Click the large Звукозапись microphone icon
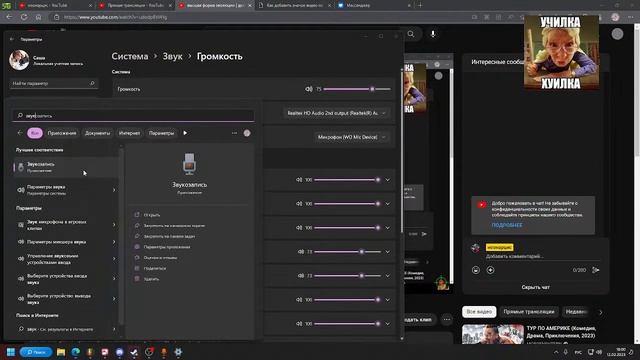640x360 pixels. tap(189, 164)
